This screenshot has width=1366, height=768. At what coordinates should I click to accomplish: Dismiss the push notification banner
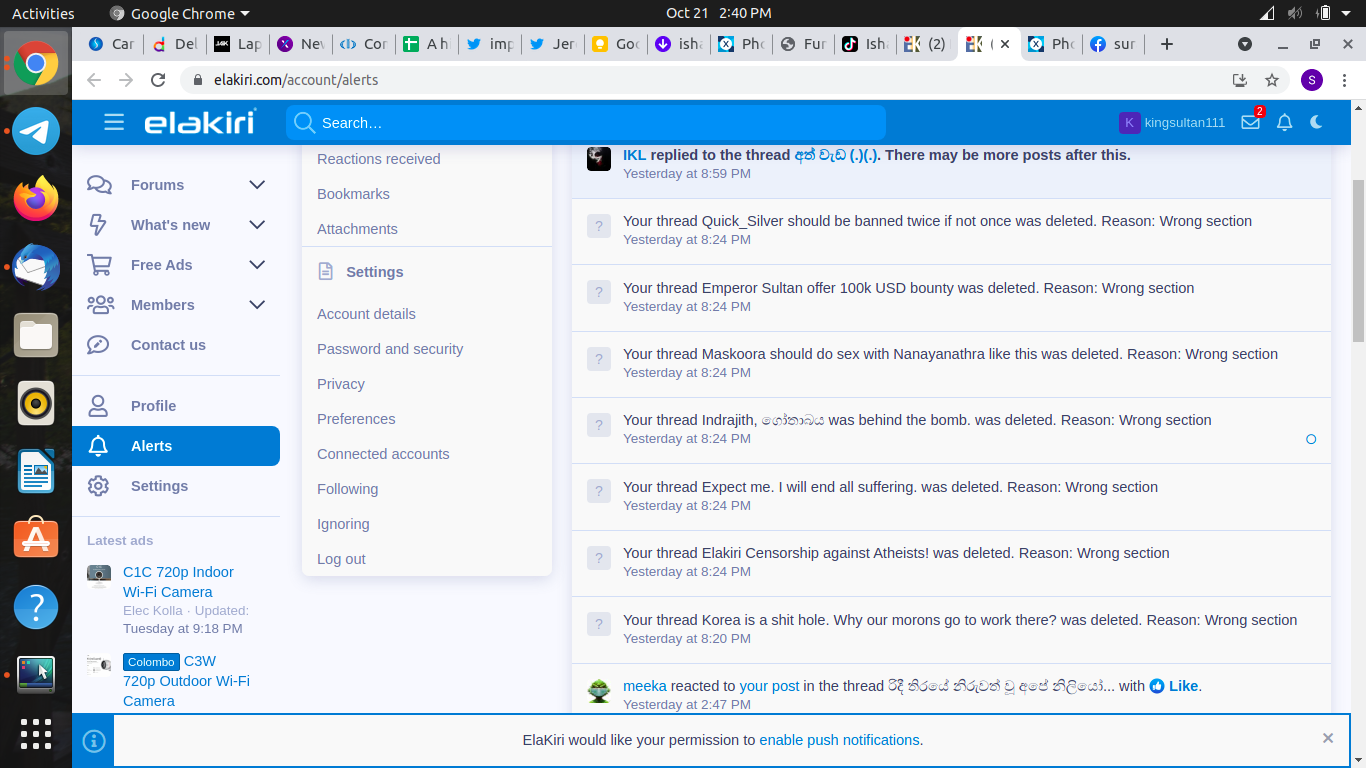1328,738
